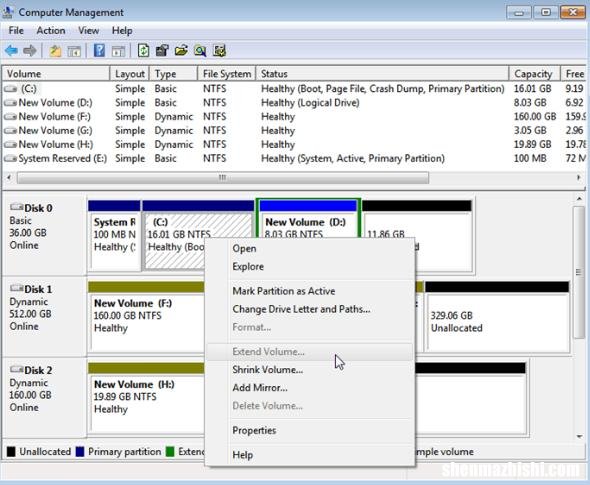Open the View menu
The height and width of the screenshot is (485, 590).
[88, 30]
